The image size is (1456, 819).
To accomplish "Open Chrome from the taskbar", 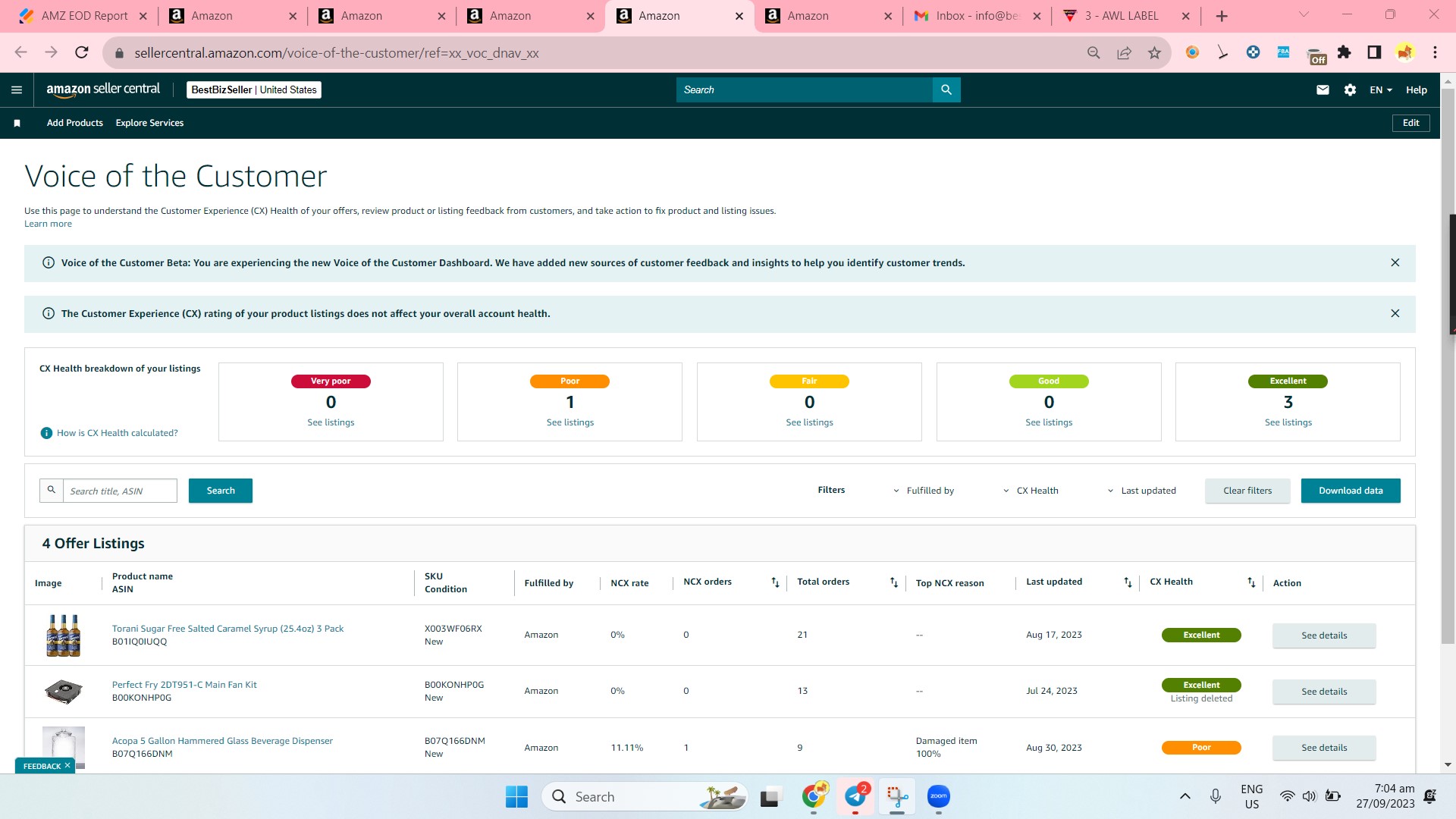I will click(814, 796).
